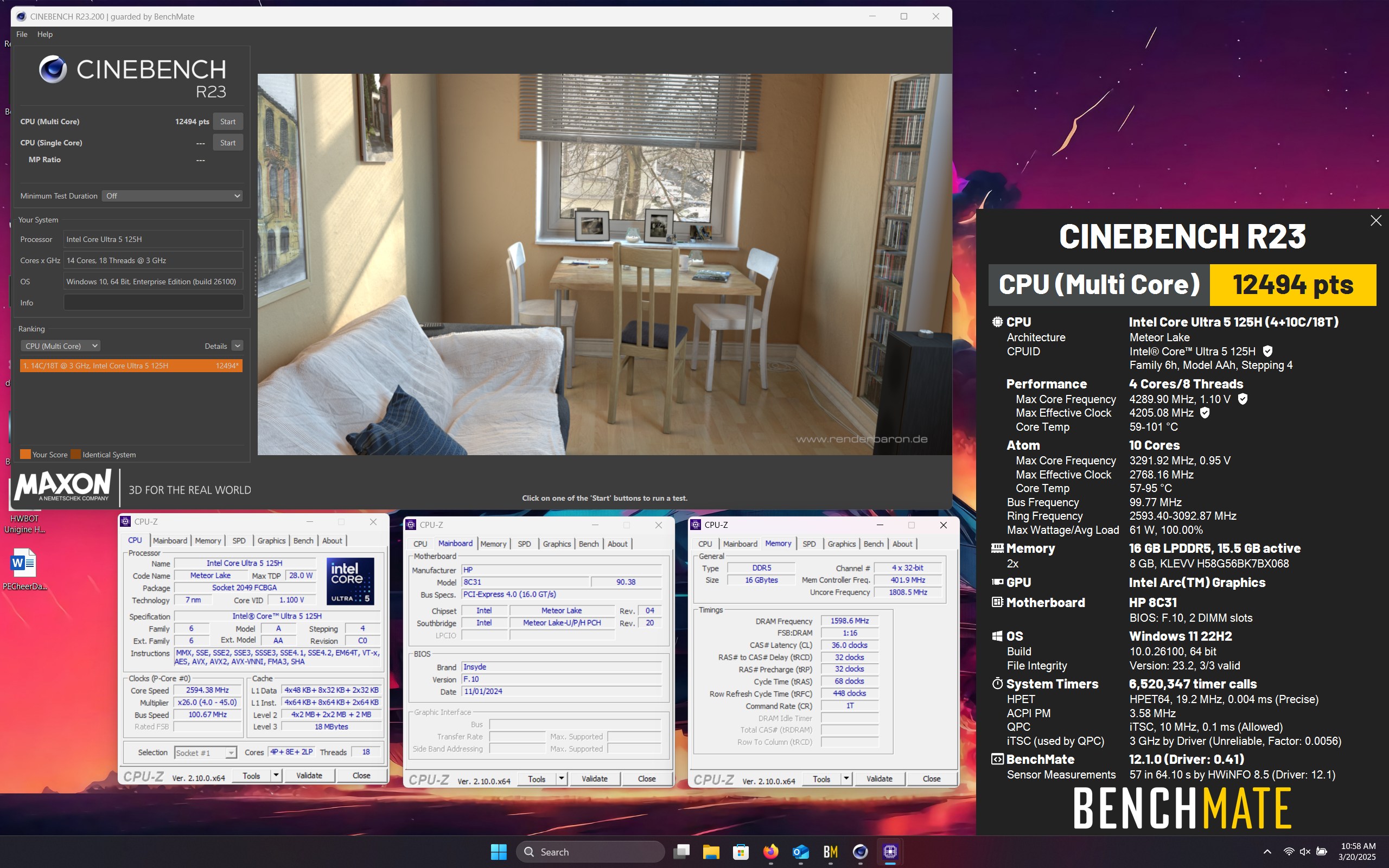1389x868 pixels.
Task: Click the Processor field Intel Core Ultra 5 125H
Action: pos(153,239)
